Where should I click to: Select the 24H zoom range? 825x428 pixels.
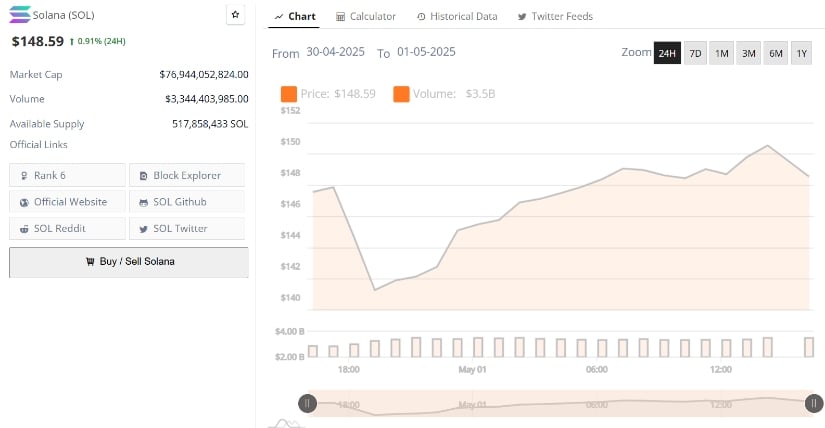coord(667,53)
